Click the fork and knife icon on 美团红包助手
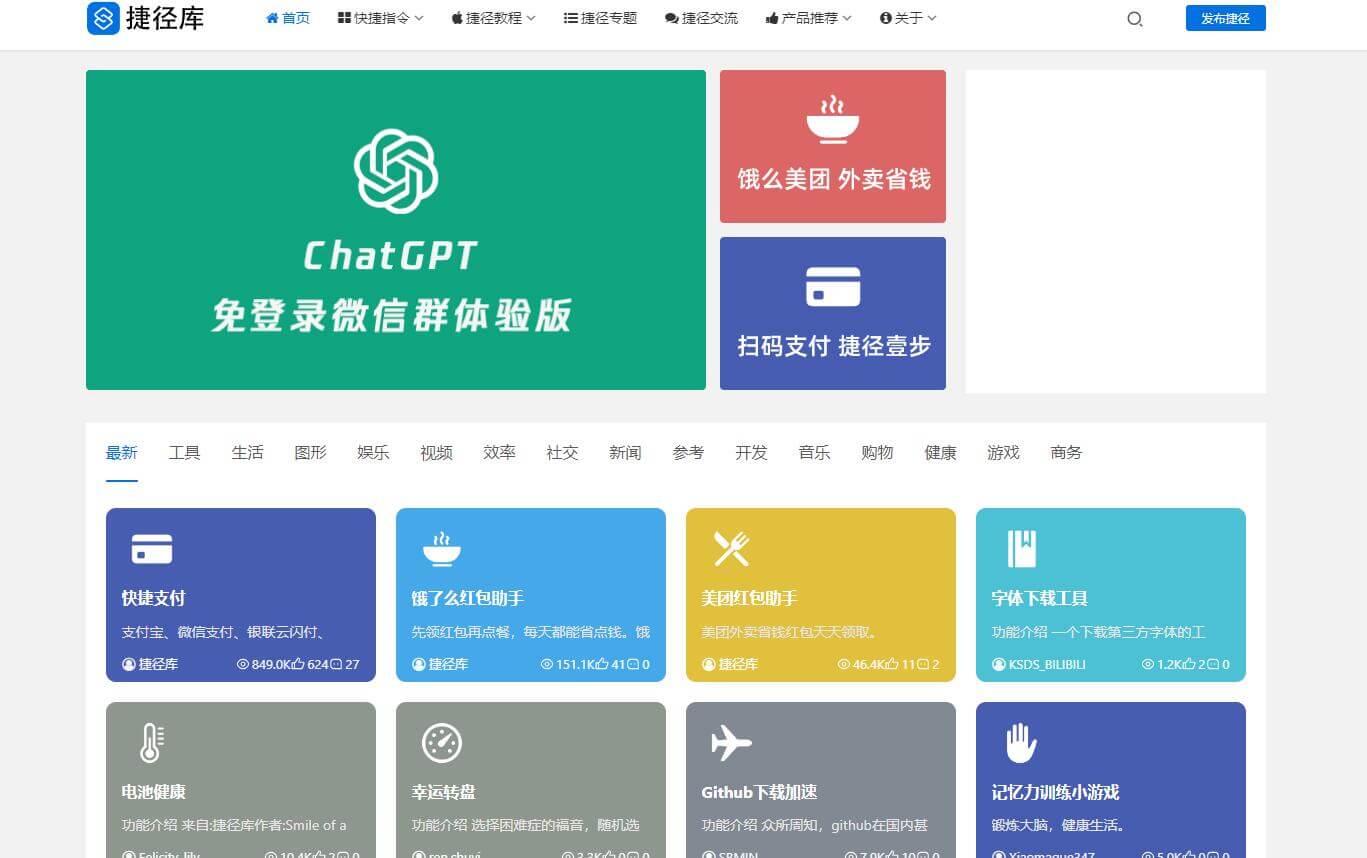Viewport: 1367px width, 858px height. coord(731,549)
